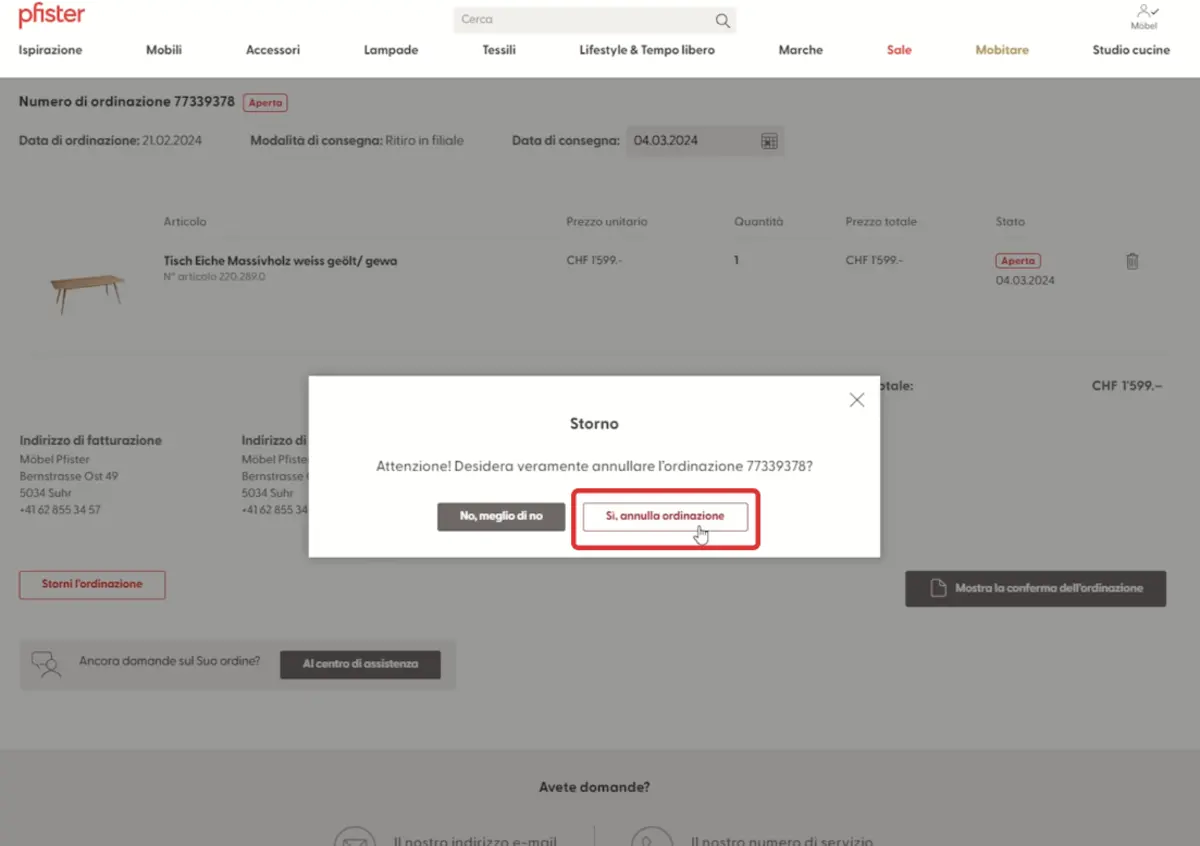
Task: Open the Mobili menu
Action: [x=164, y=50]
